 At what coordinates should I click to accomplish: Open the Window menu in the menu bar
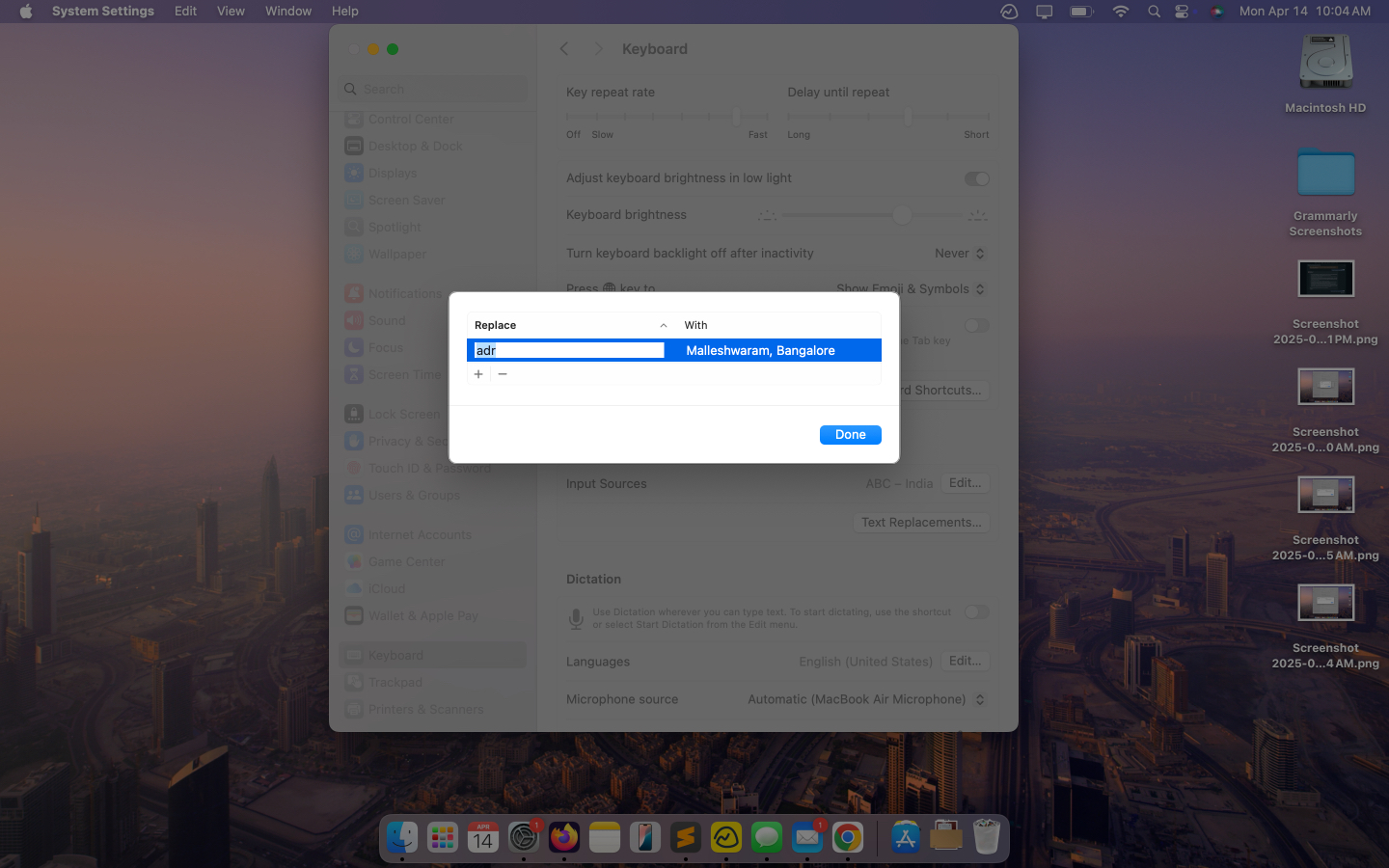(287, 11)
